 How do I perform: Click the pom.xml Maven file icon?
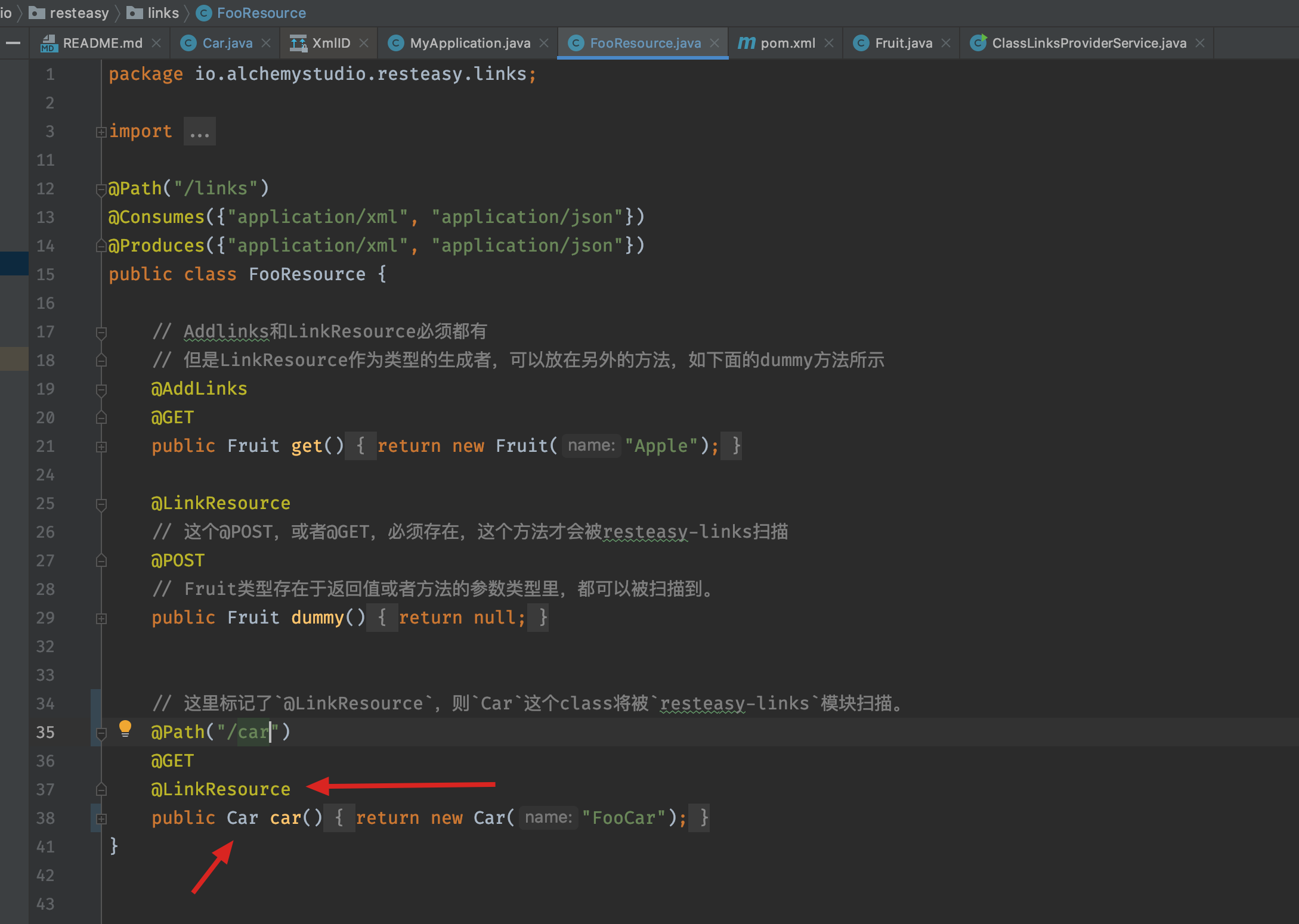[746, 43]
